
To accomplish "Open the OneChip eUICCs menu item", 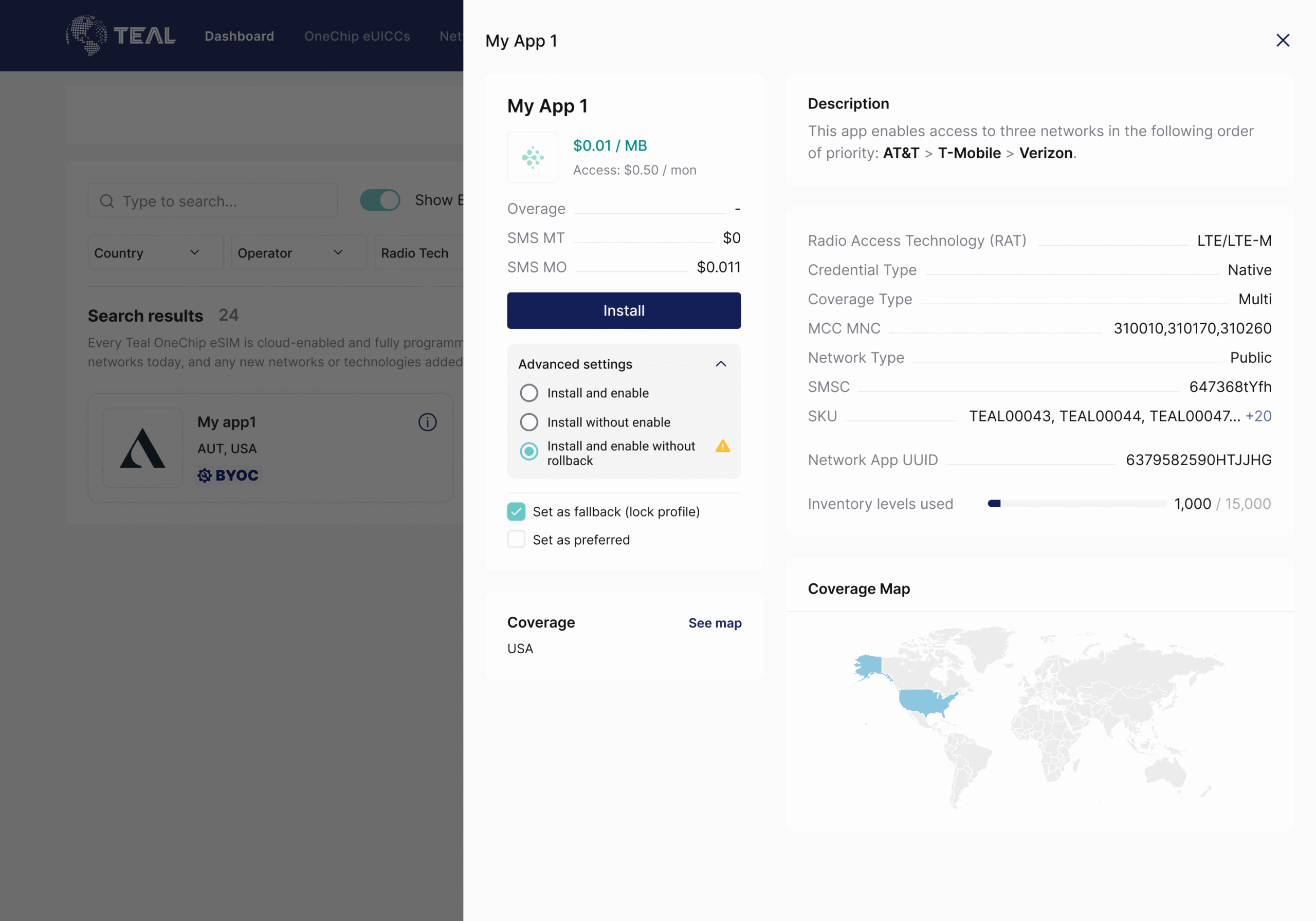I will click(x=357, y=36).
